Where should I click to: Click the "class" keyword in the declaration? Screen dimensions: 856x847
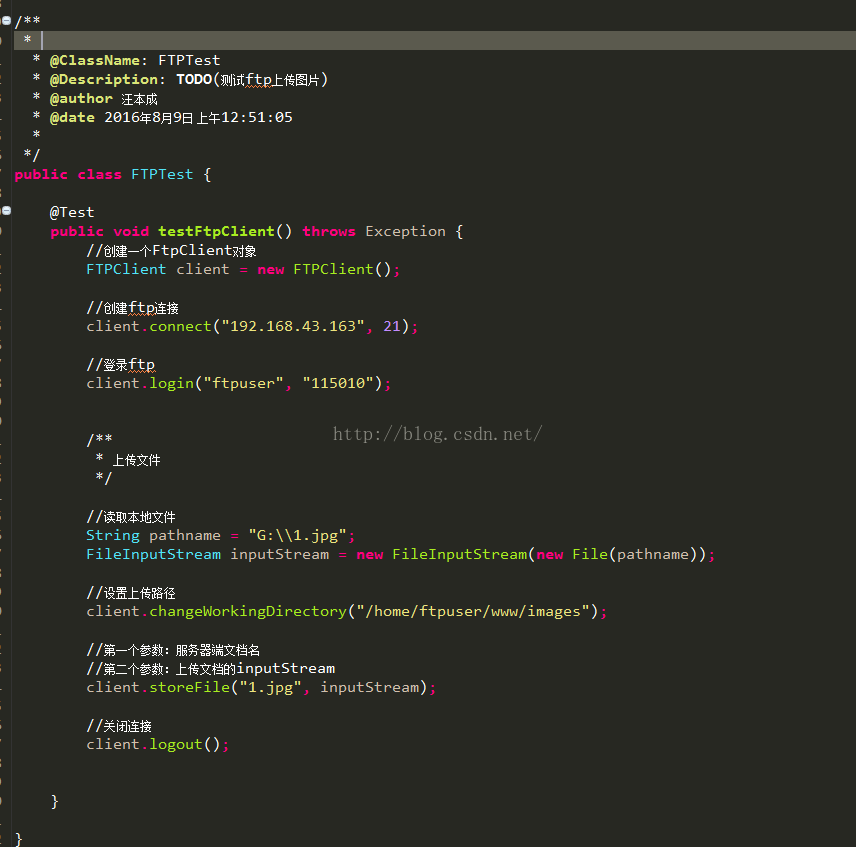click(99, 175)
